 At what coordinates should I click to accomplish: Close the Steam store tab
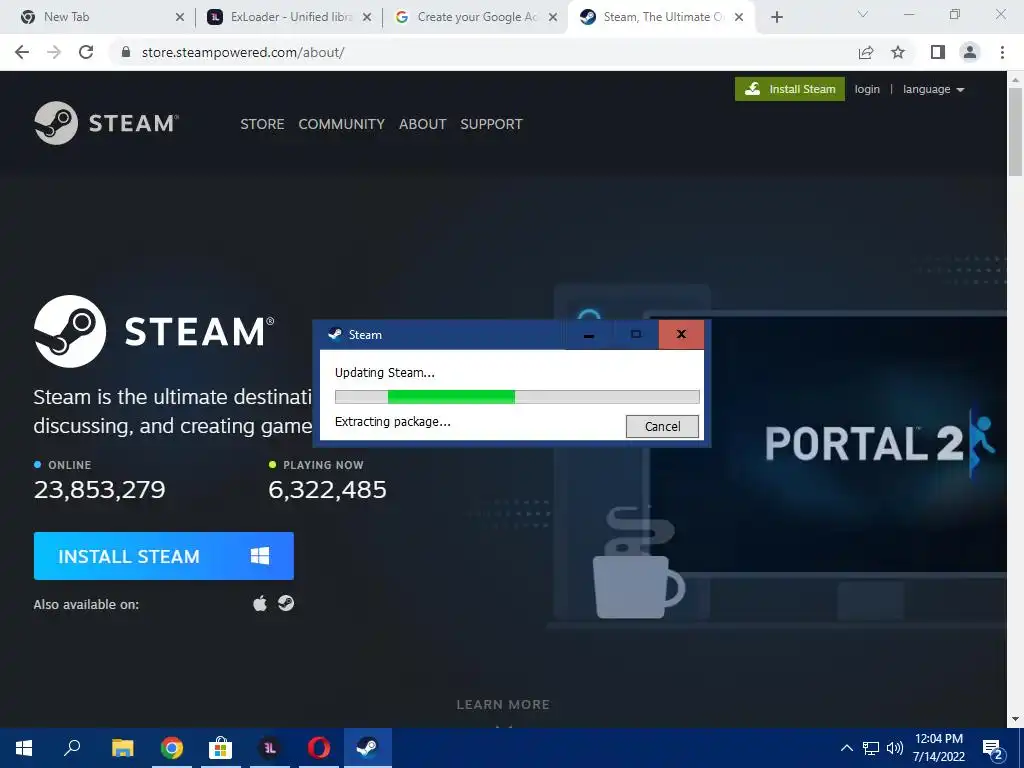[x=739, y=17]
